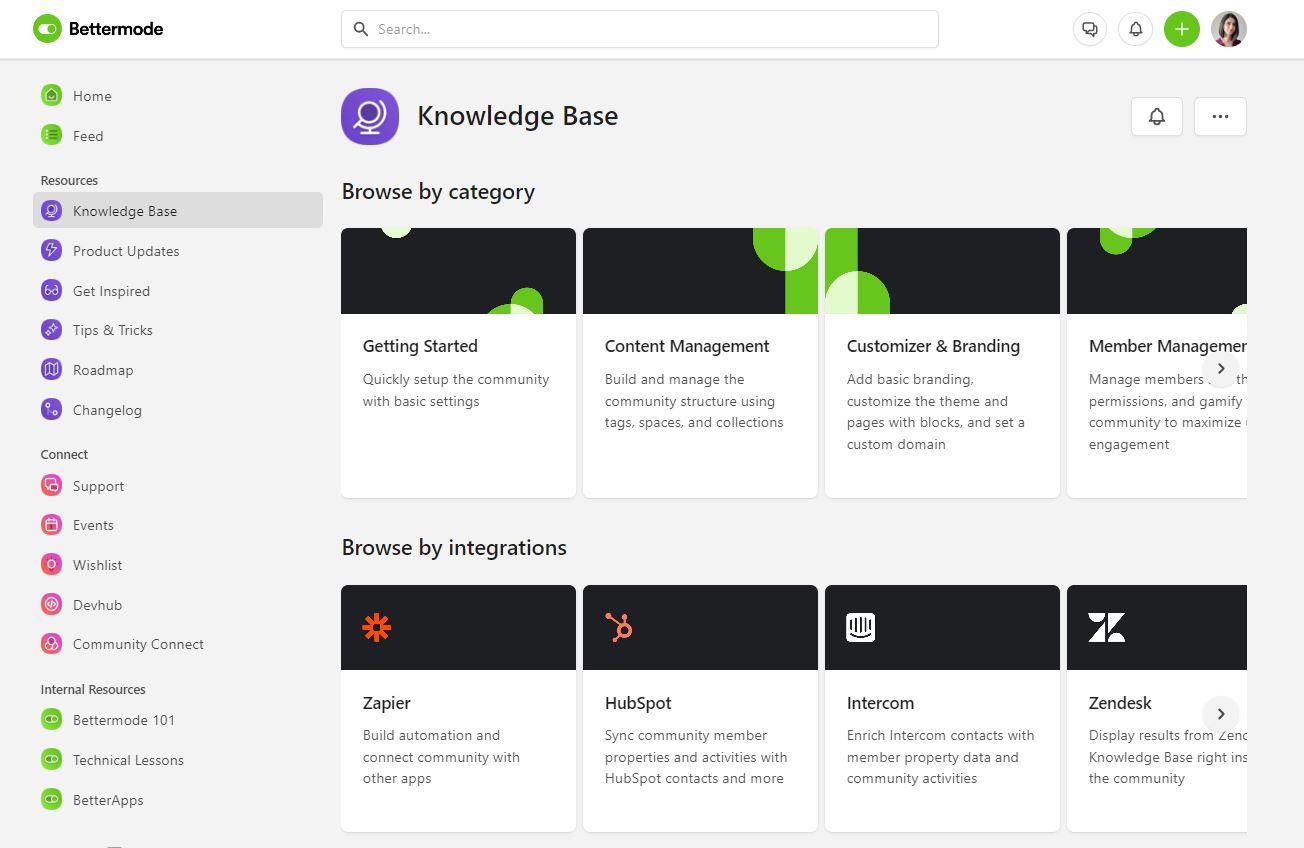
Task: Click the Support sidebar icon
Action: click(51, 486)
